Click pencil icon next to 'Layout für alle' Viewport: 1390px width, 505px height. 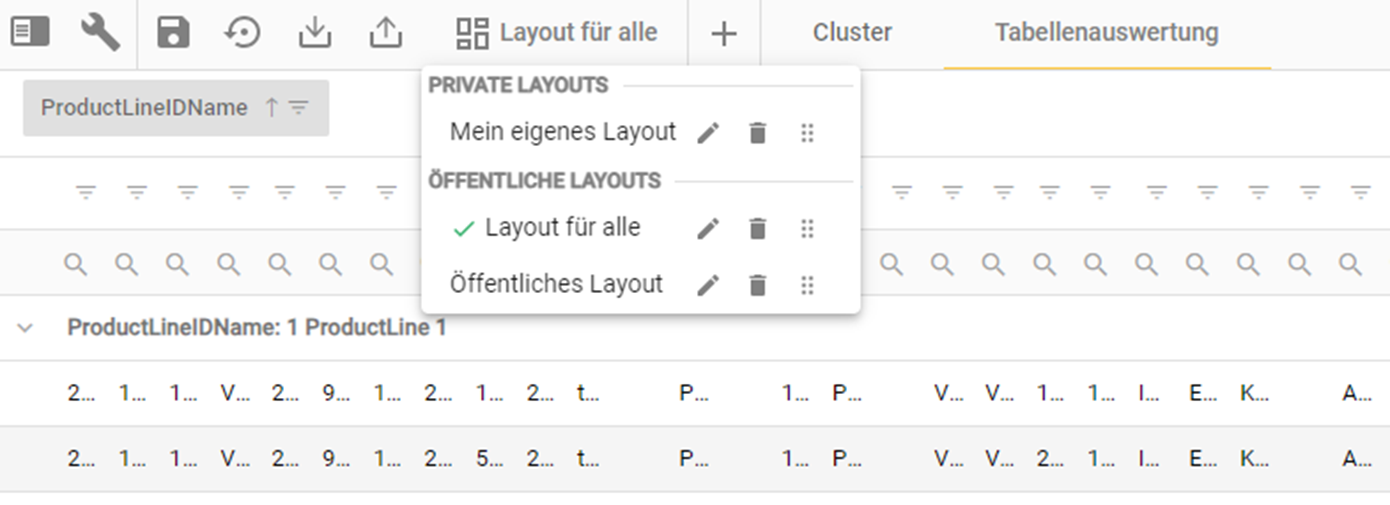tap(708, 230)
